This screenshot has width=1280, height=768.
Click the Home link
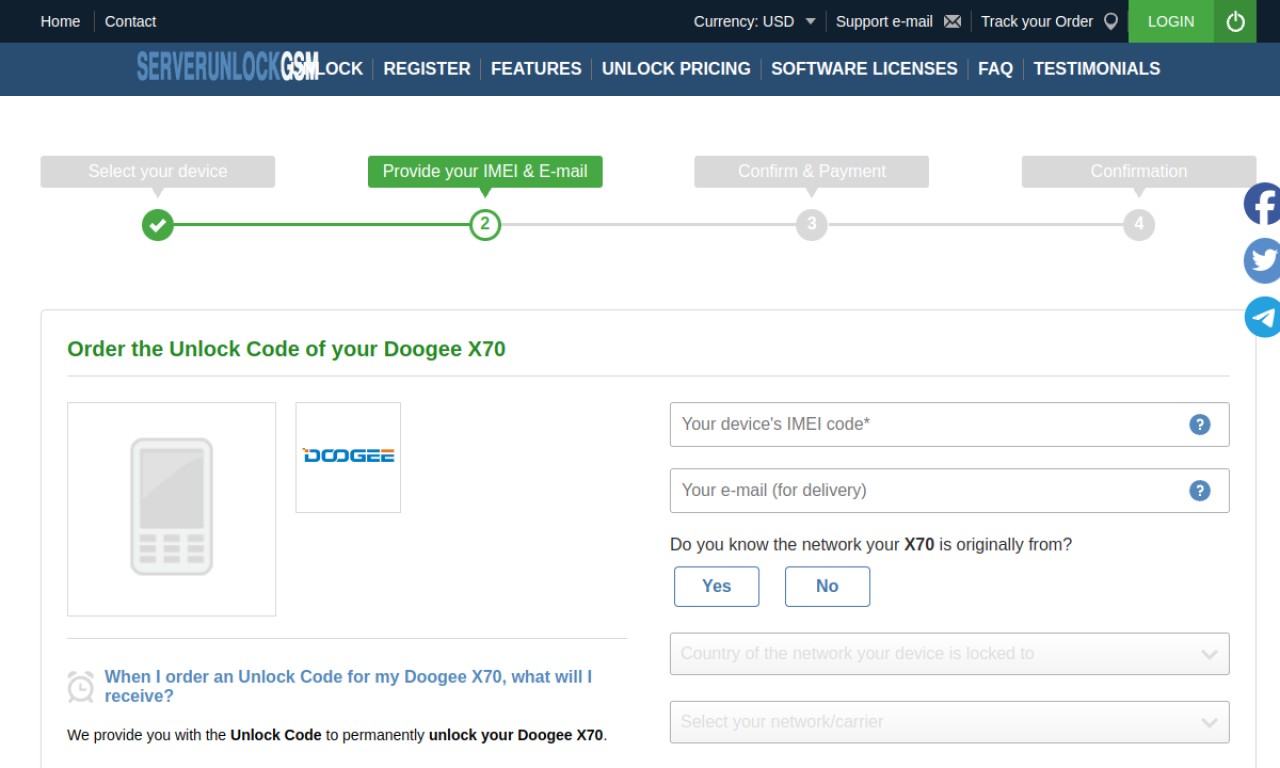tap(60, 21)
